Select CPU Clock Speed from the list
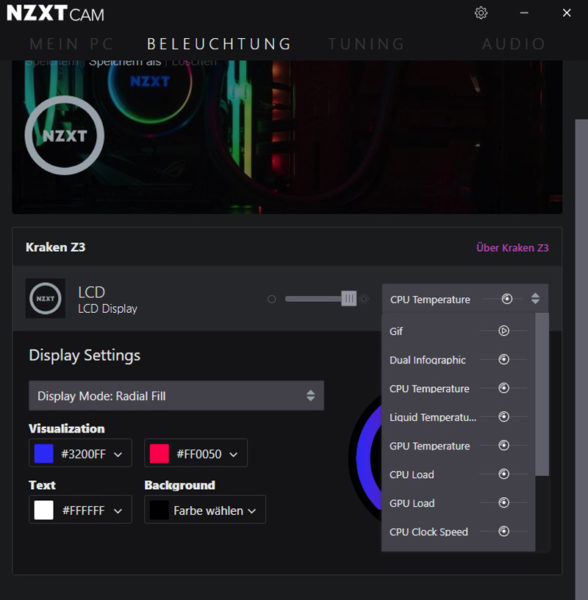588x600 pixels. click(x=458, y=532)
